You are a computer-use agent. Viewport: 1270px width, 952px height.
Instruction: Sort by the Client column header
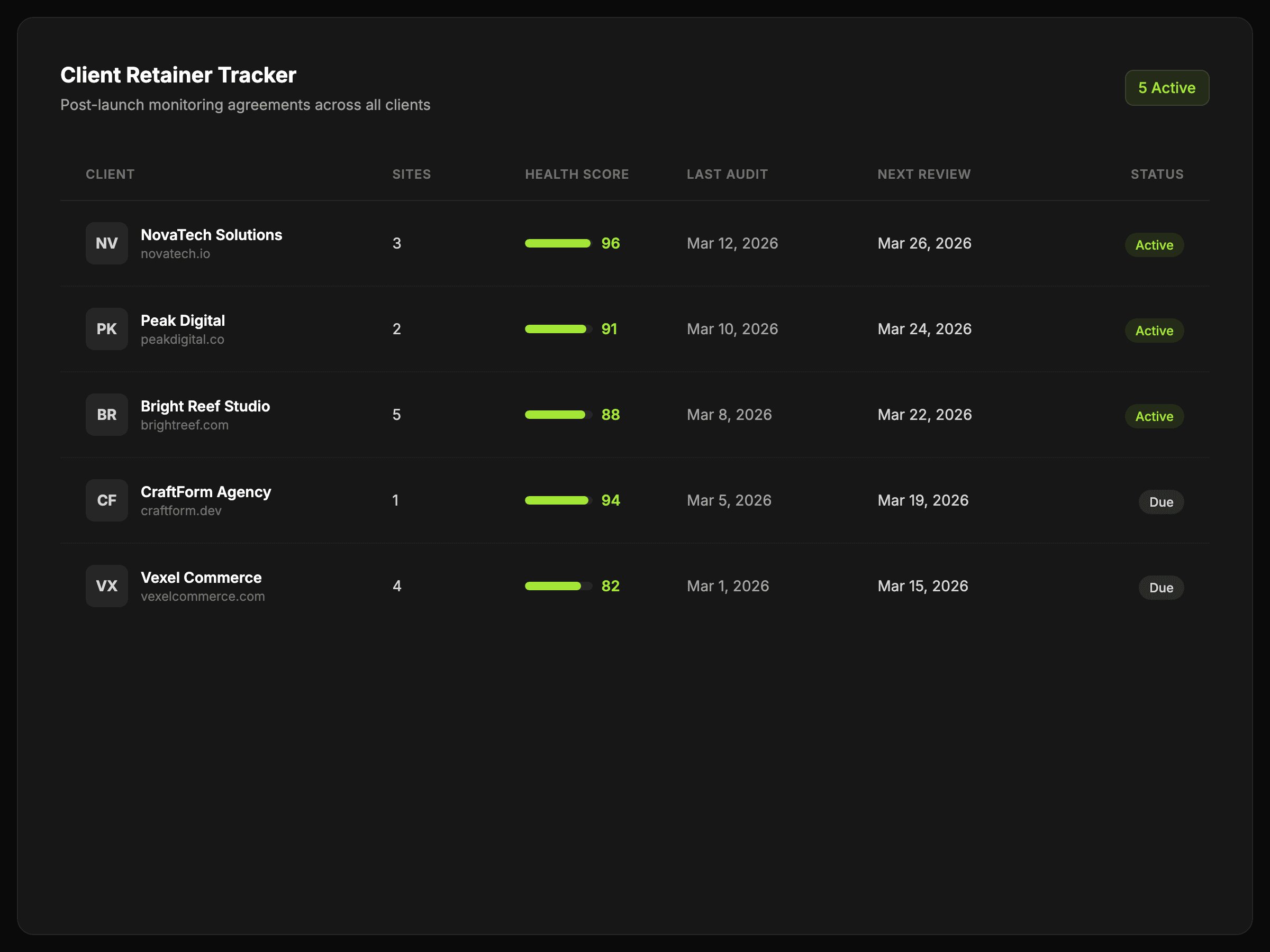(110, 175)
